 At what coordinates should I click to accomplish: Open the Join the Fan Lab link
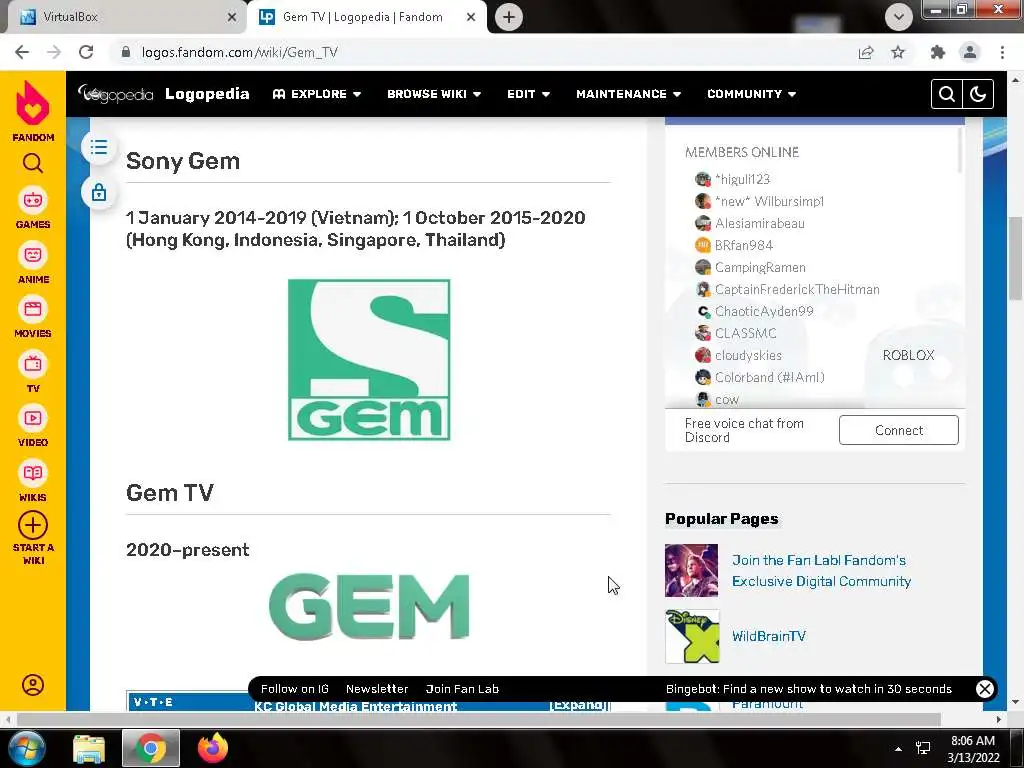pyautogui.click(x=821, y=571)
